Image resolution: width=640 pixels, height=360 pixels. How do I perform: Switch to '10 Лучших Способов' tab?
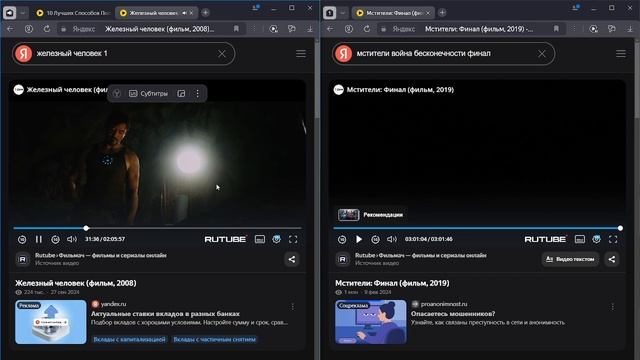[x=73, y=13]
